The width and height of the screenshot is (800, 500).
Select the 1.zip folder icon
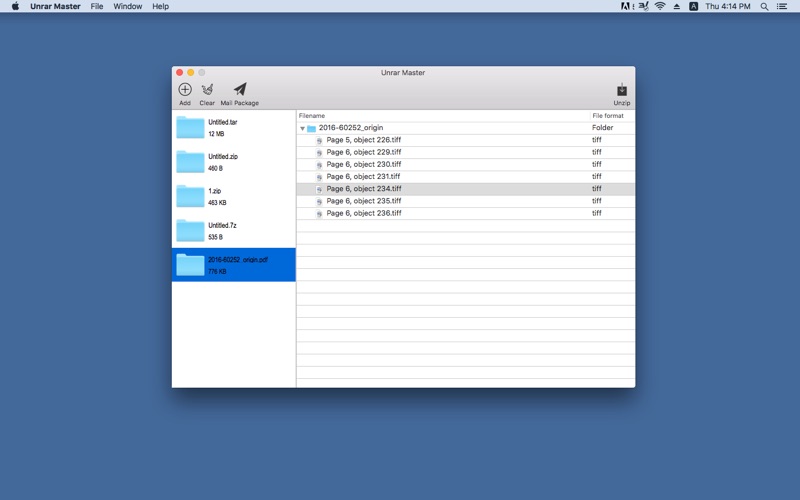(x=190, y=196)
